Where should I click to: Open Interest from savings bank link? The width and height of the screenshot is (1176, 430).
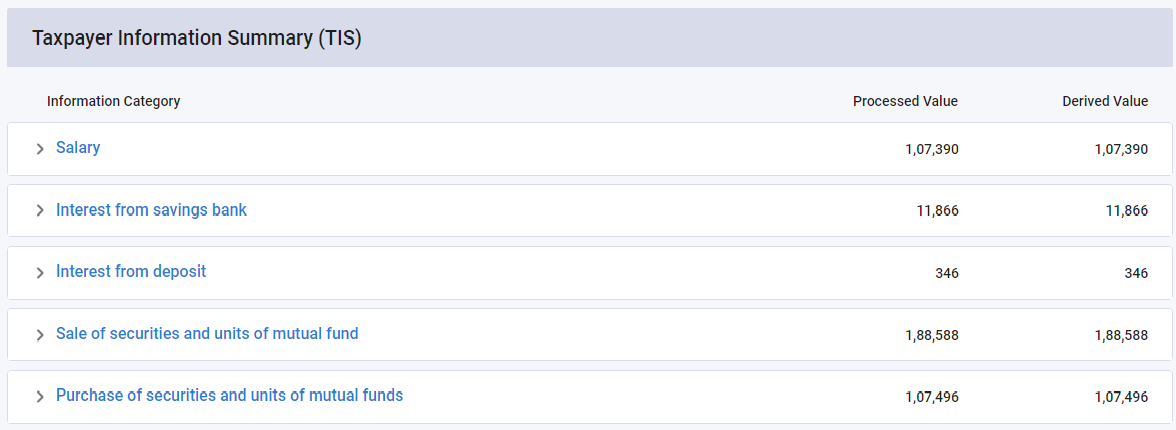pos(151,210)
